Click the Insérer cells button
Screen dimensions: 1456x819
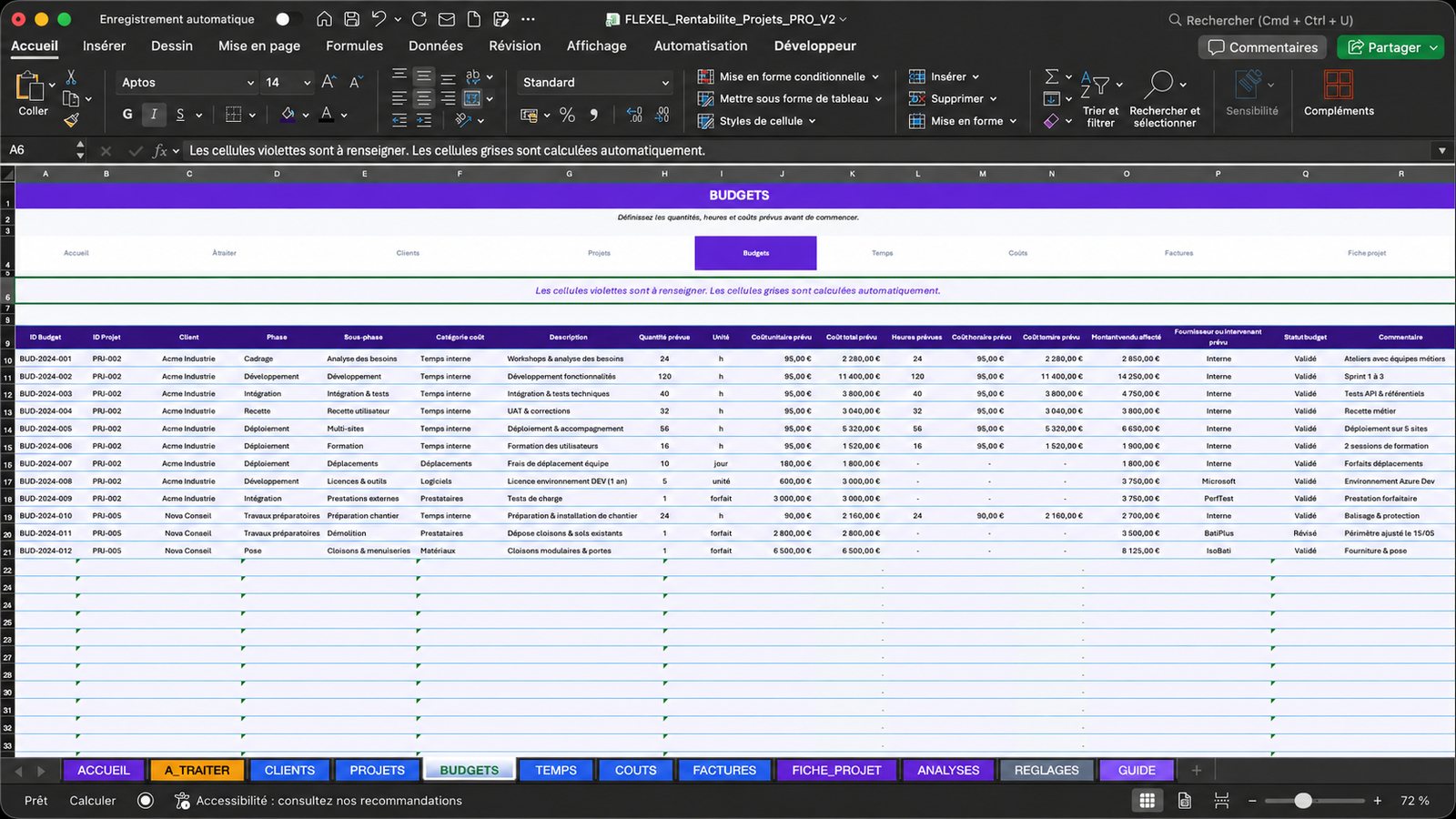[x=944, y=76]
